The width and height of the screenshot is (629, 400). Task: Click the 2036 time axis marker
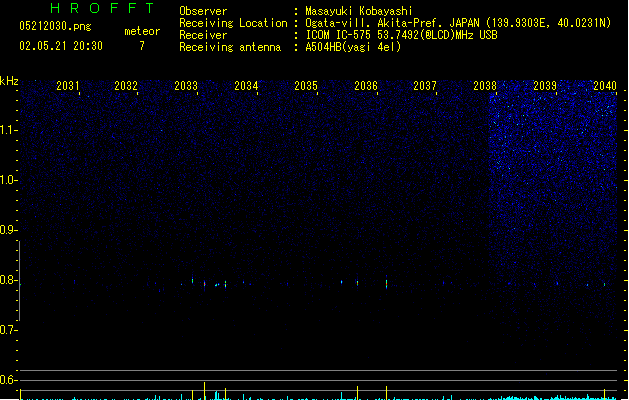tap(366, 86)
